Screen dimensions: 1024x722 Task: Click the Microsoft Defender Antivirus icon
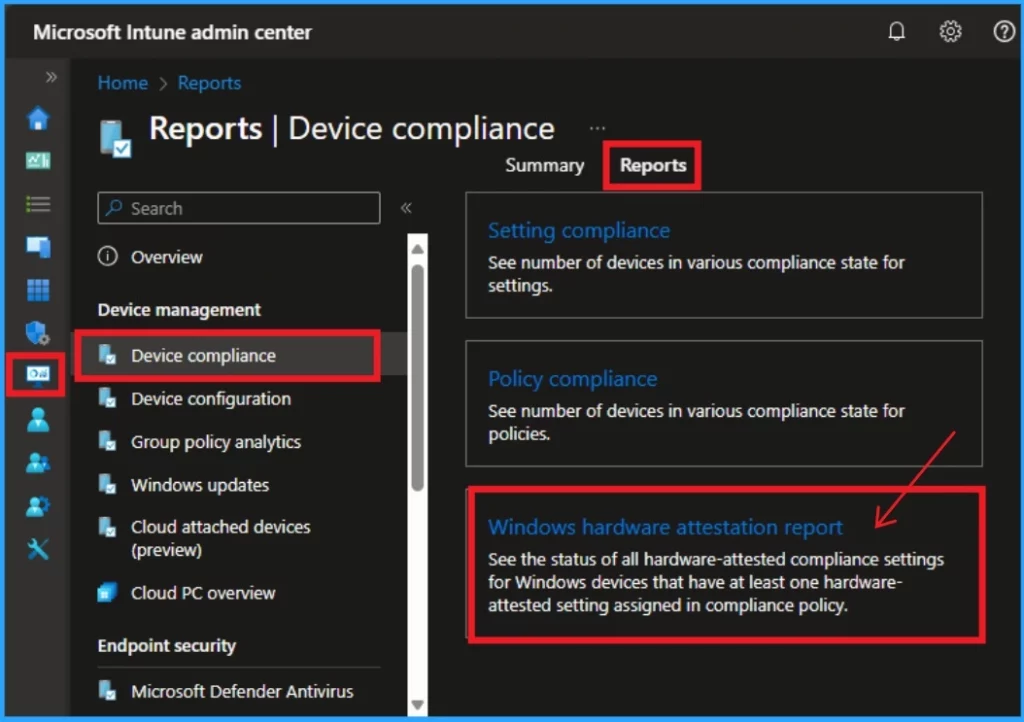click(108, 690)
